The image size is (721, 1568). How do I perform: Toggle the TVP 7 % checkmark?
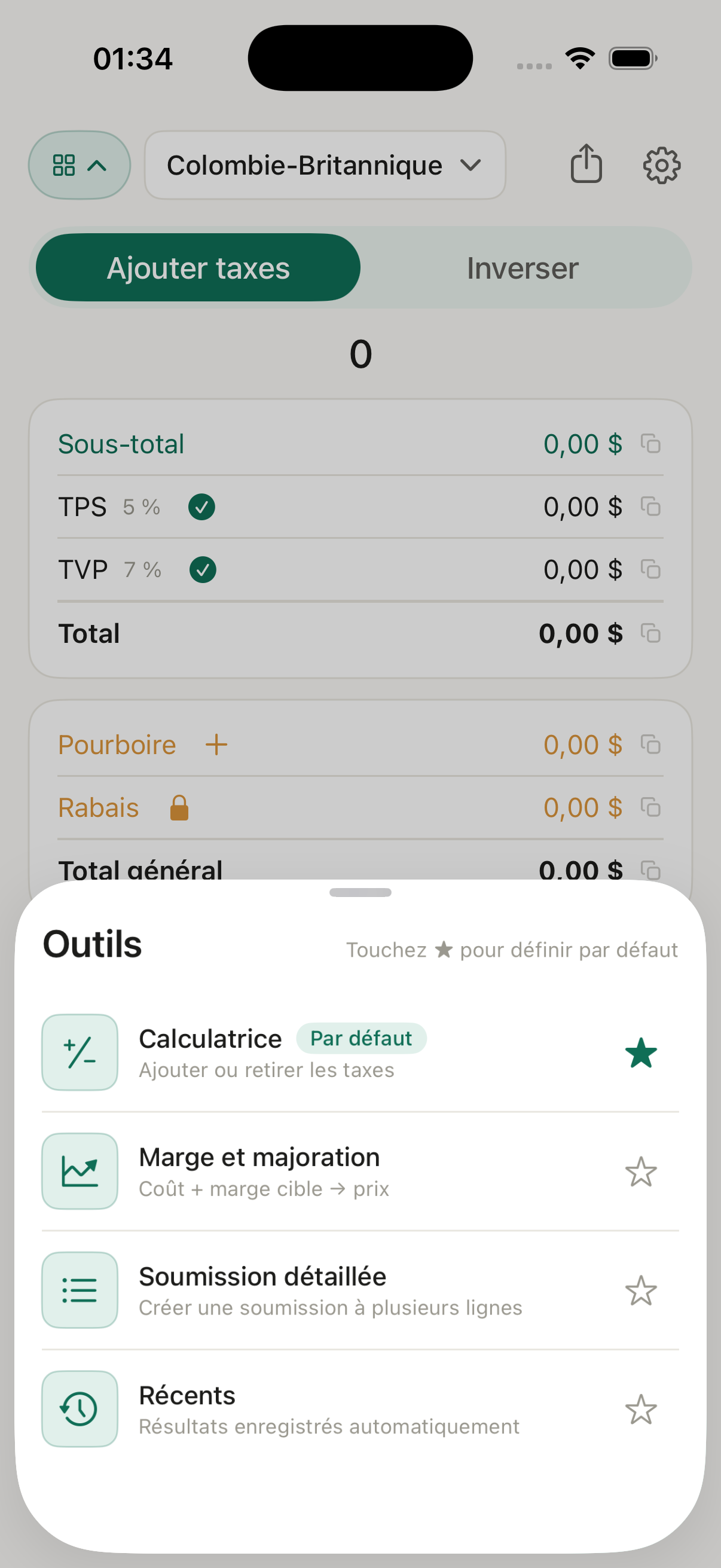click(203, 570)
